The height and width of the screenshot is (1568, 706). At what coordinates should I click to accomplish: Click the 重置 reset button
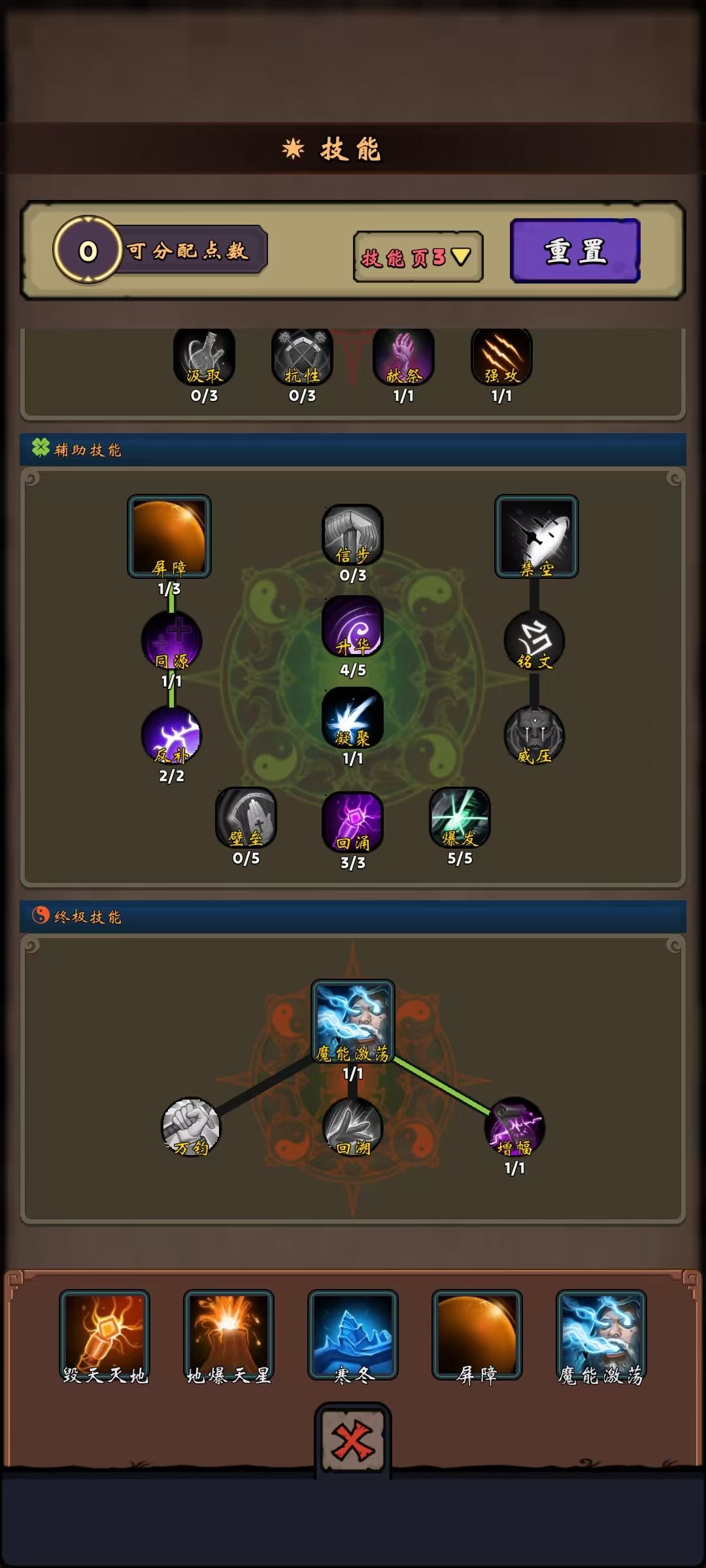tap(575, 251)
